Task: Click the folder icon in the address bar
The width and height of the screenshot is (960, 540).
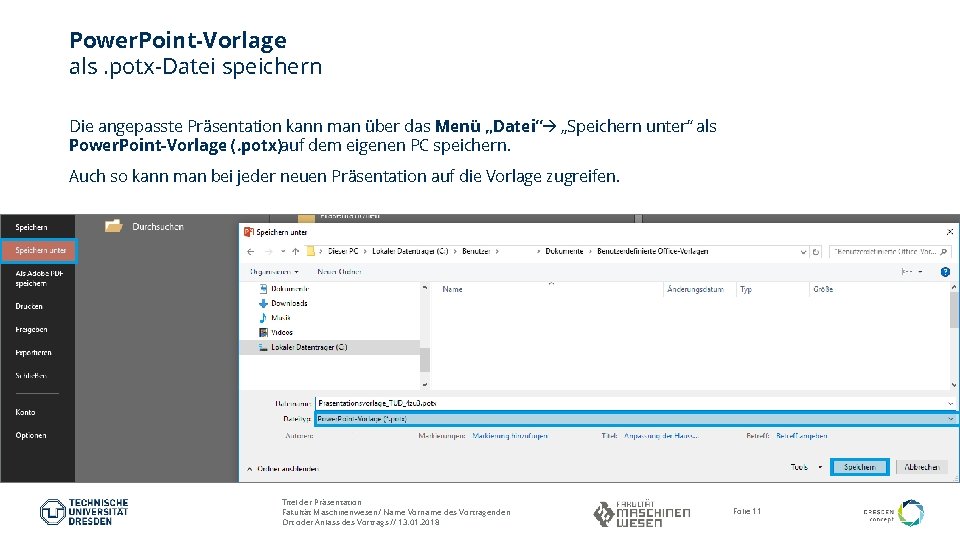Action: pos(310,251)
